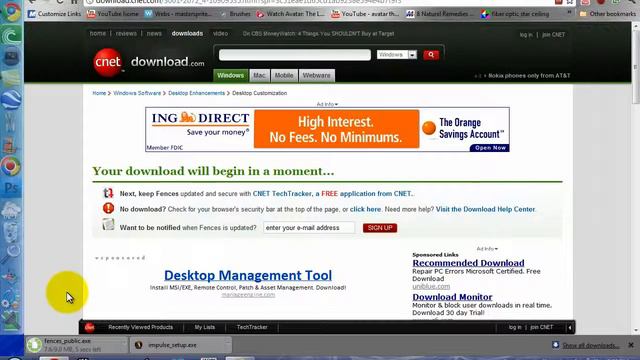Select the Mac platform tab
Image resolution: width=640 pixels, height=360 pixels.
[x=259, y=76]
